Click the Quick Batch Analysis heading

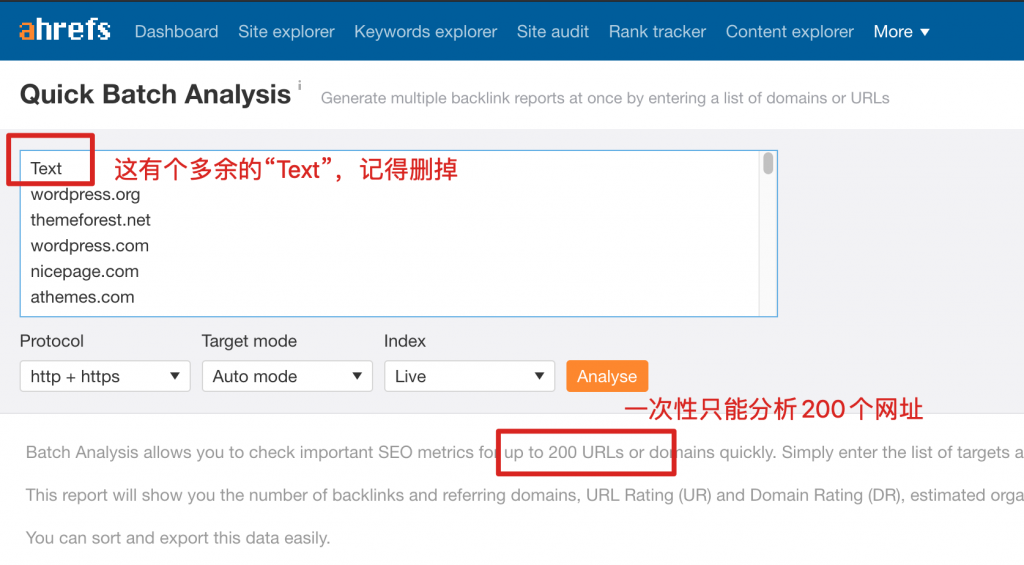pos(155,95)
